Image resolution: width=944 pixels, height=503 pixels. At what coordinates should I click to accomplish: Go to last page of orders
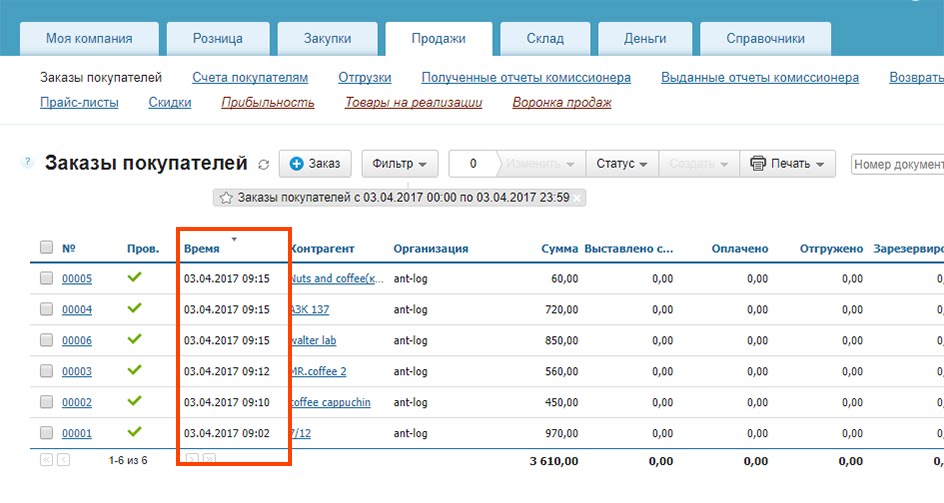209,459
